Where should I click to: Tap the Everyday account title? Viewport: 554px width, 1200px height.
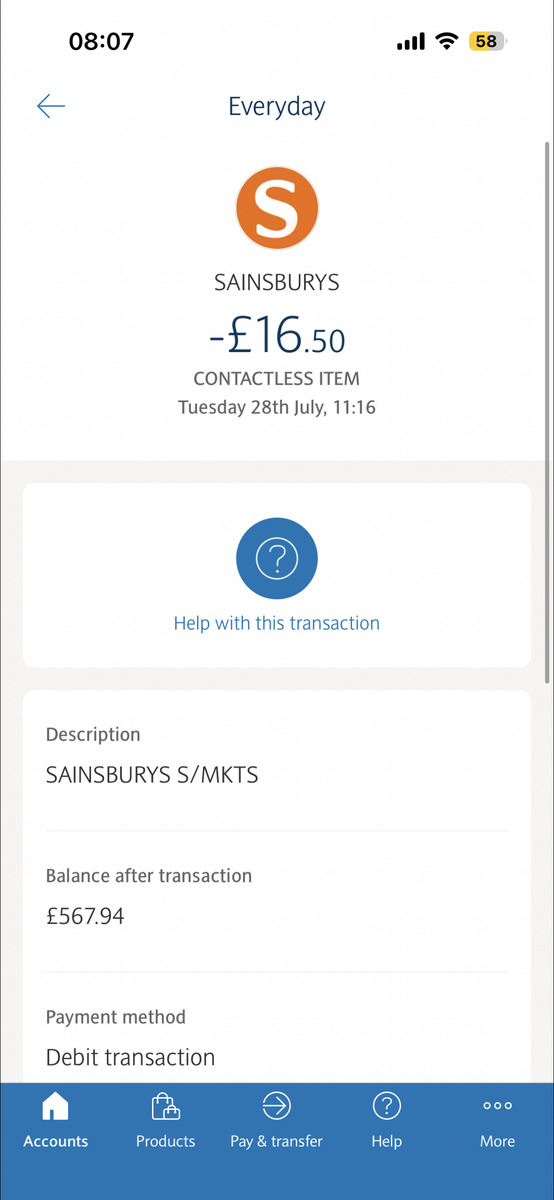pos(277,107)
